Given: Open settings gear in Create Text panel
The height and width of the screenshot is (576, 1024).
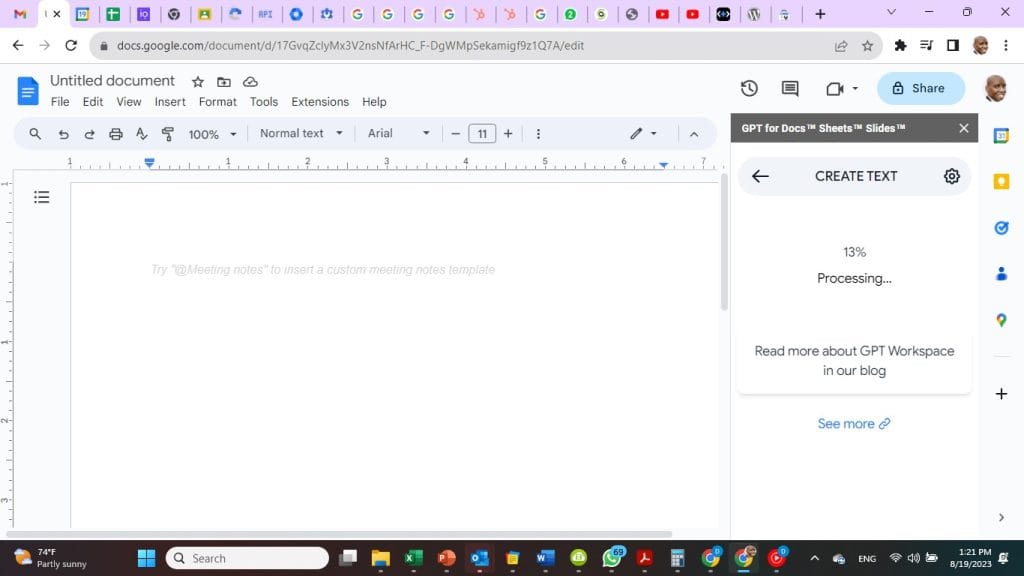Looking at the screenshot, I should 951,176.
